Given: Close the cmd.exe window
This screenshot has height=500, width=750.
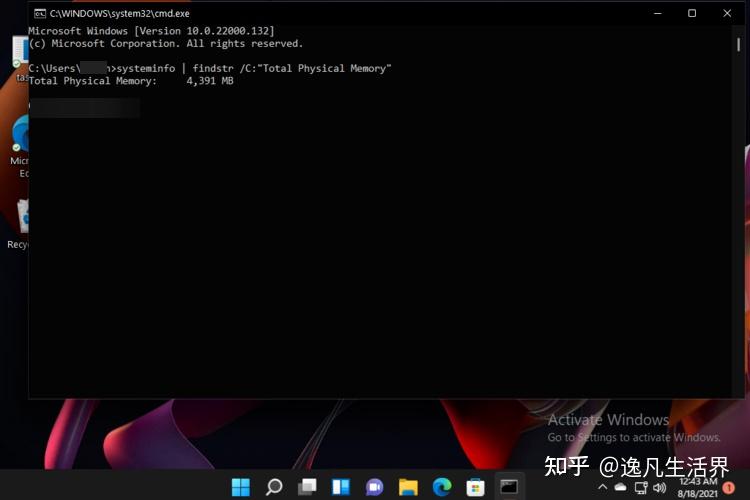Looking at the screenshot, I should 727,13.
